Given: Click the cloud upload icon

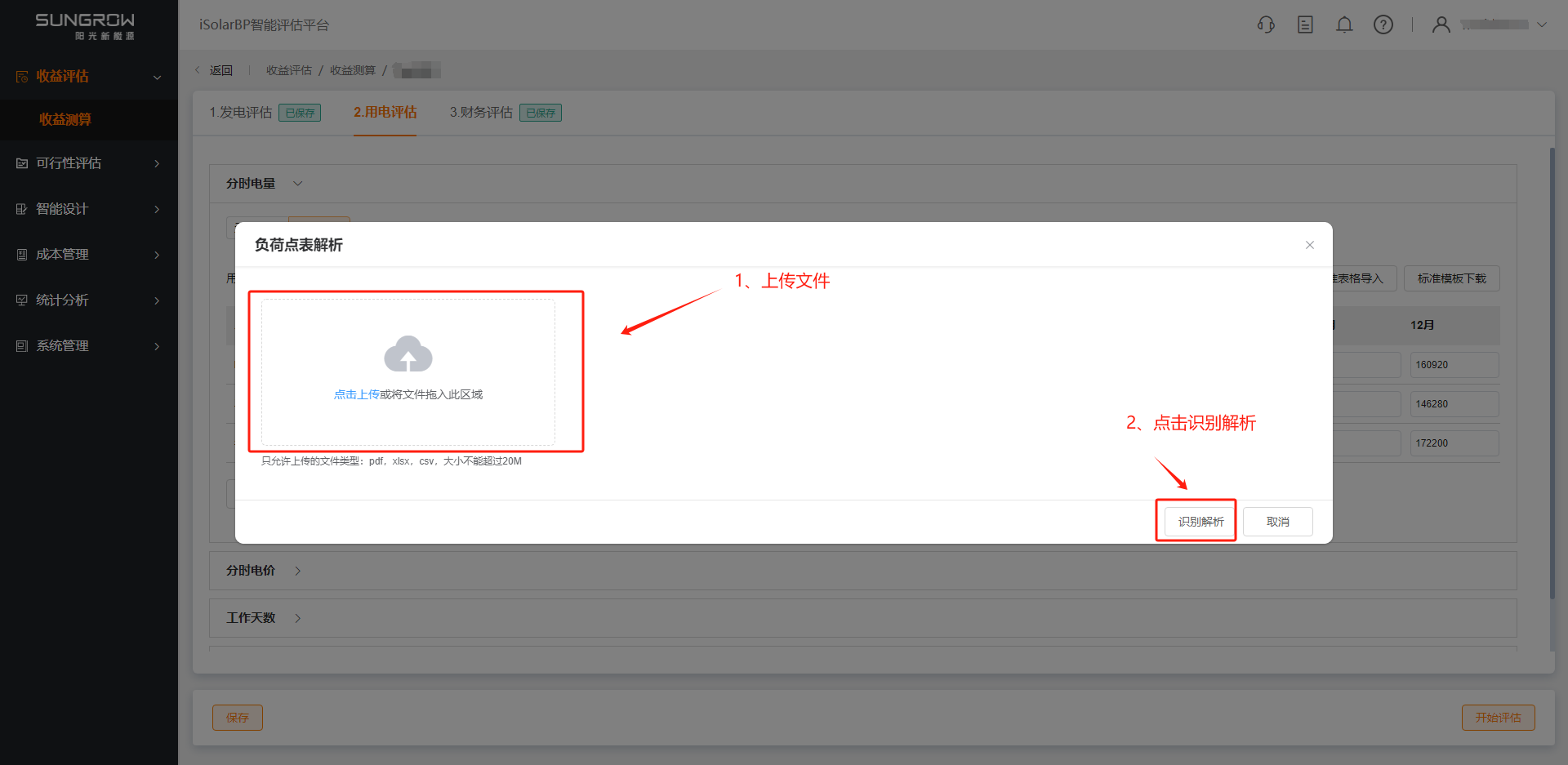Looking at the screenshot, I should tap(408, 354).
